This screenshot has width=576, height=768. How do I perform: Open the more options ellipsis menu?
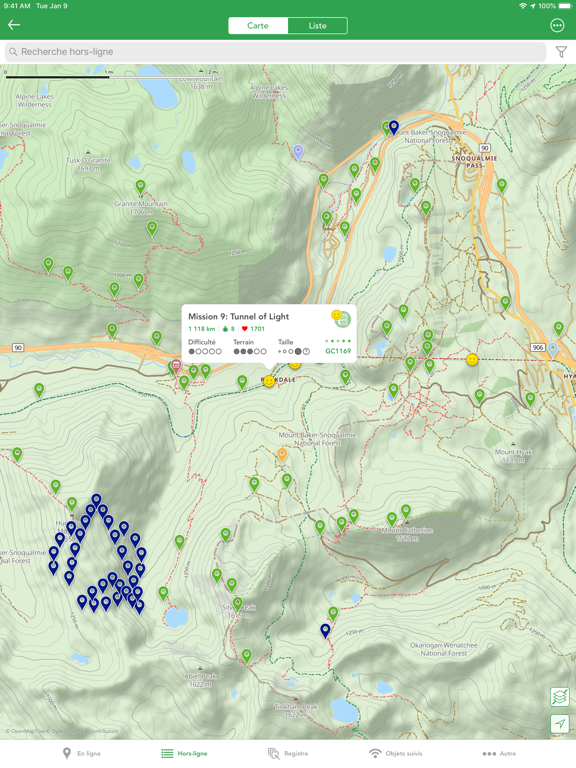(x=557, y=25)
